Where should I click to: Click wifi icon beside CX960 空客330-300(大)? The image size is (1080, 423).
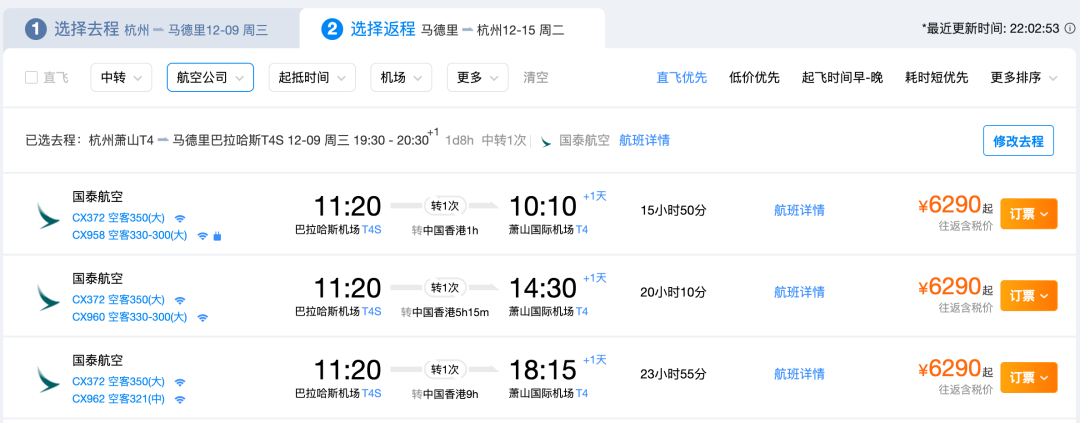point(202,318)
